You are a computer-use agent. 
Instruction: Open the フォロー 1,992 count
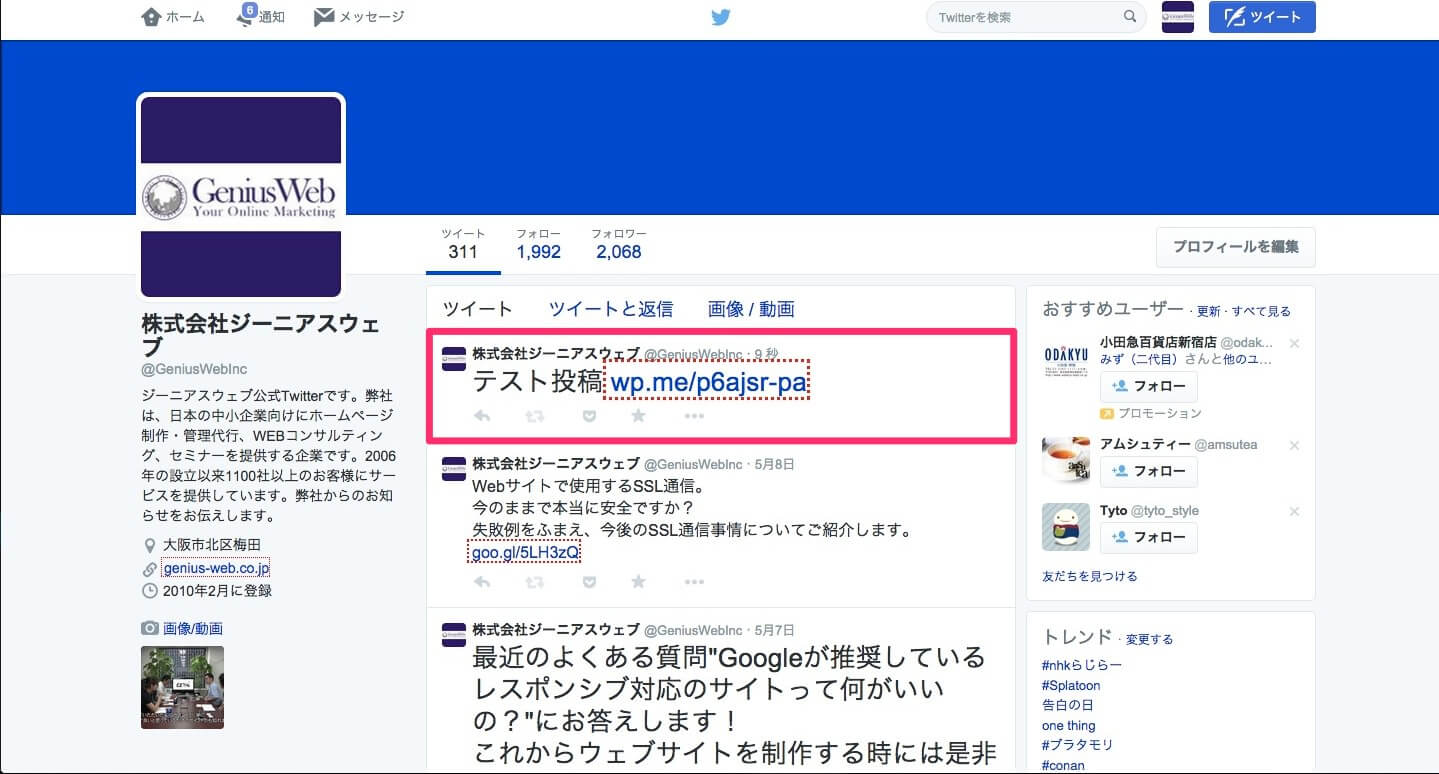click(539, 244)
